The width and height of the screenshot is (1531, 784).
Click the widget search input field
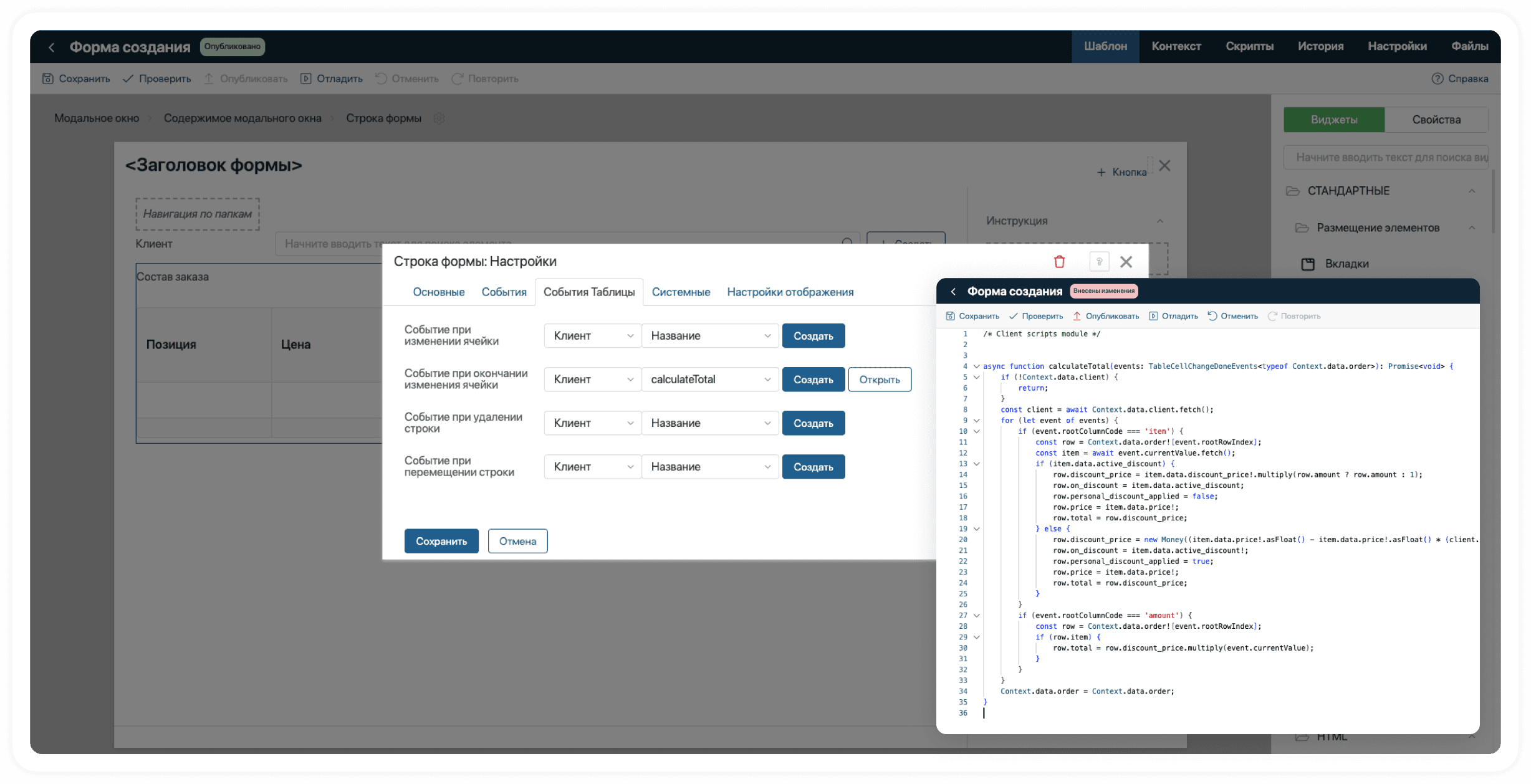pyautogui.click(x=1385, y=158)
